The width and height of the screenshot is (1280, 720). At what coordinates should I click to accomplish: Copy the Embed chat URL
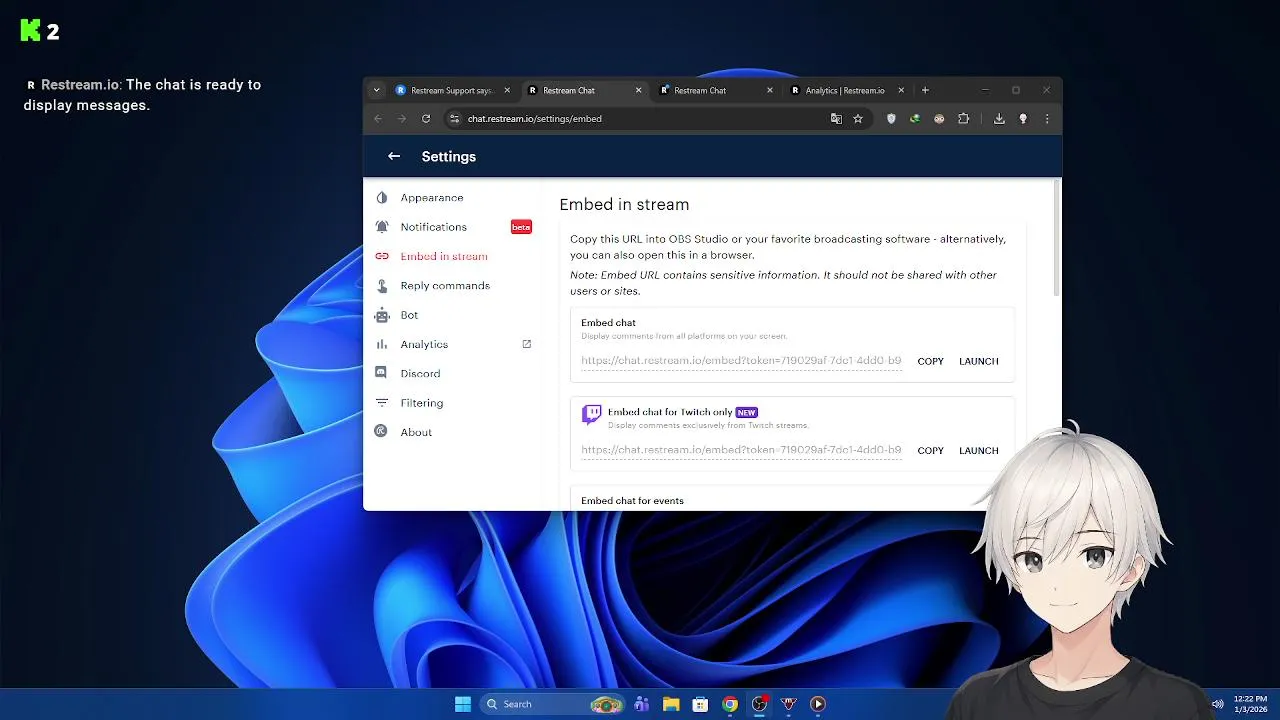(930, 361)
